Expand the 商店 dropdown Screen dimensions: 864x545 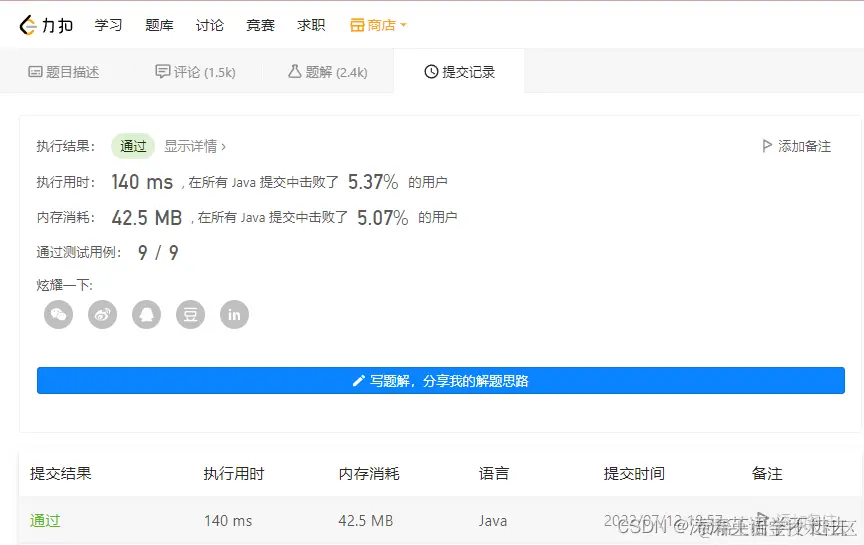[x=379, y=25]
